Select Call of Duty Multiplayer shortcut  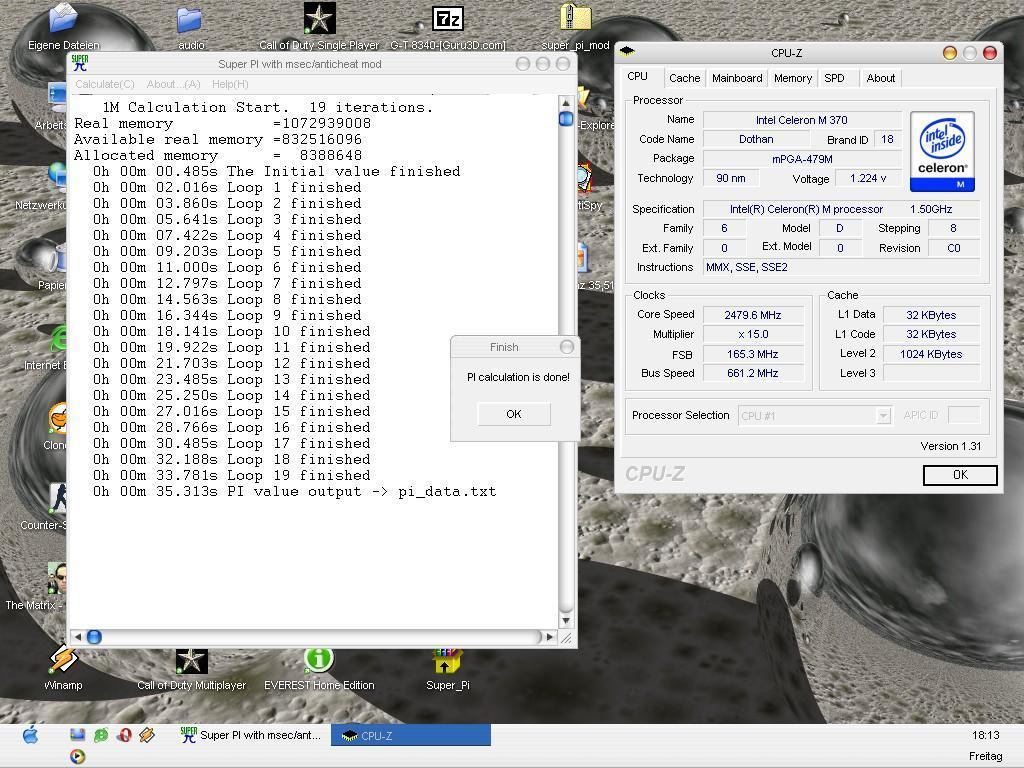pyautogui.click(x=191, y=669)
